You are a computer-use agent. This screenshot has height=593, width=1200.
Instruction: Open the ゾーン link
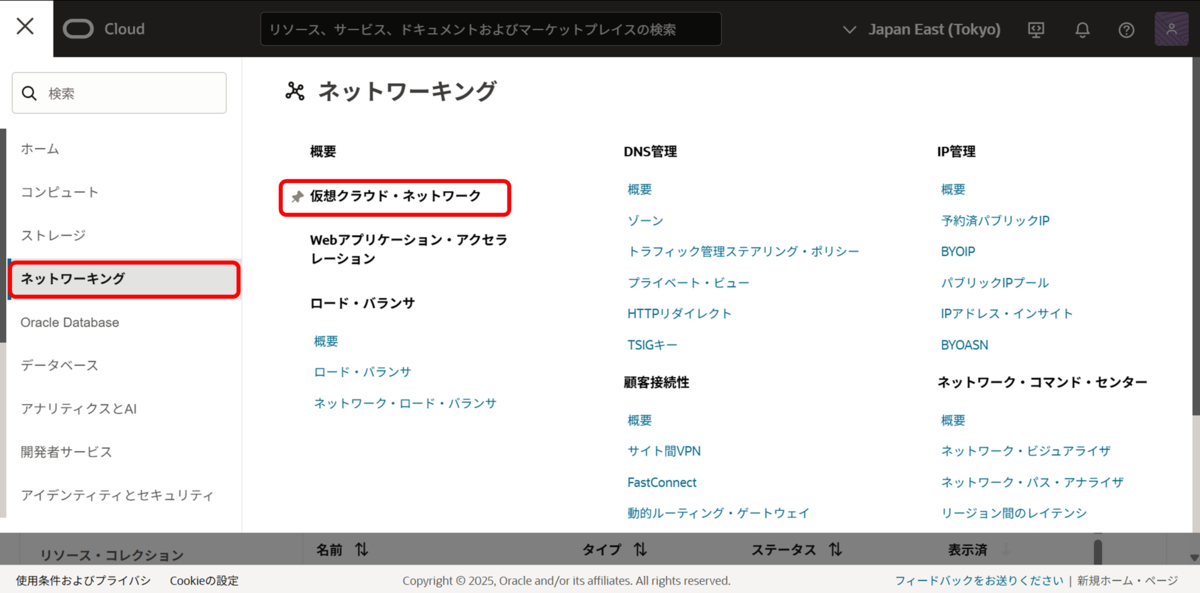[x=645, y=220]
